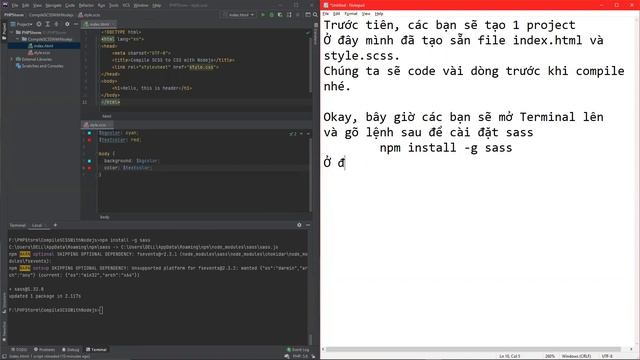The image size is (640, 360).
Task: Click the red color swatch for $textcolor
Action: tap(89, 140)
